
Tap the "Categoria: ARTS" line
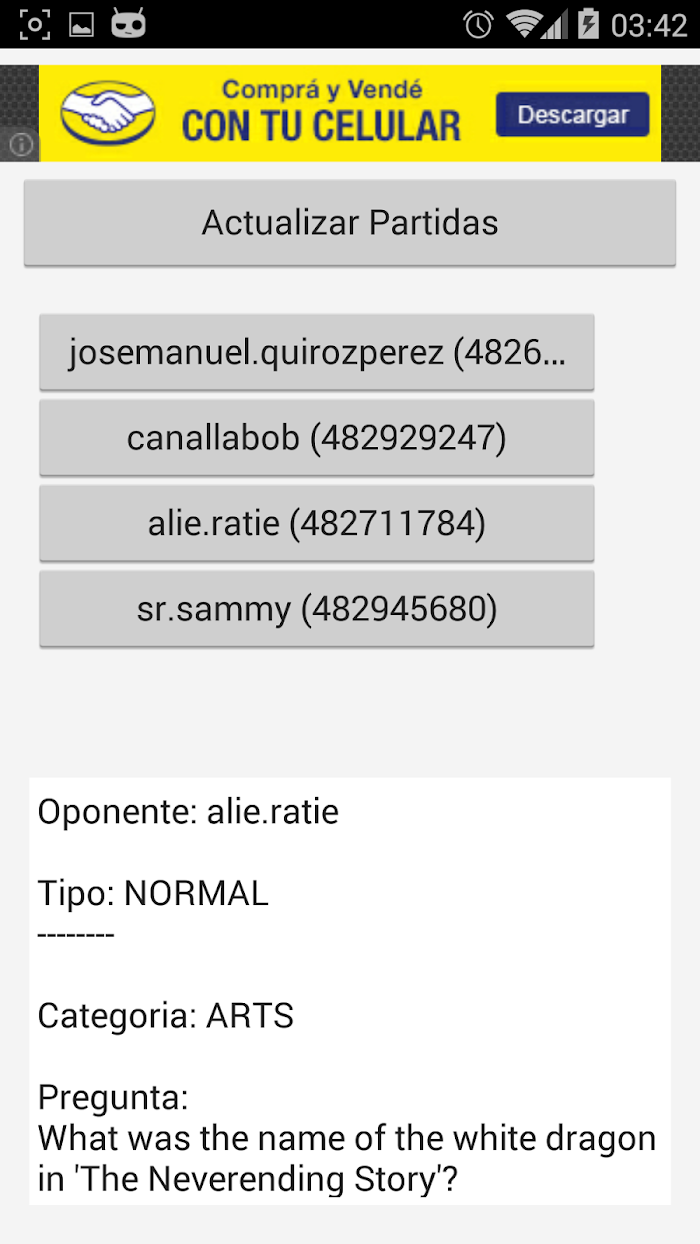coord(166,1016)
